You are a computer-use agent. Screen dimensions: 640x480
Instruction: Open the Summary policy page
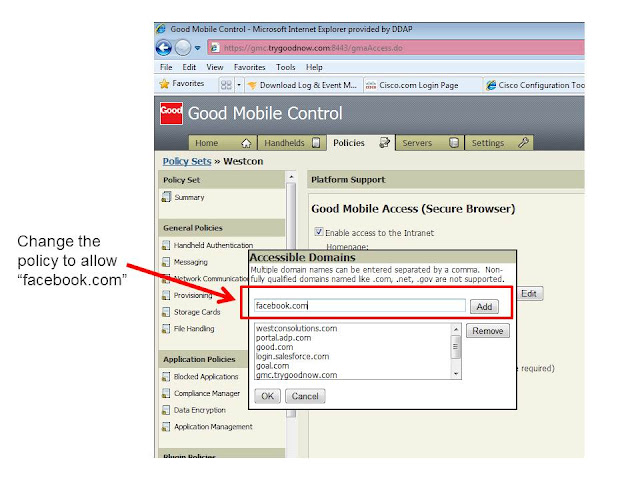(189, 197)
